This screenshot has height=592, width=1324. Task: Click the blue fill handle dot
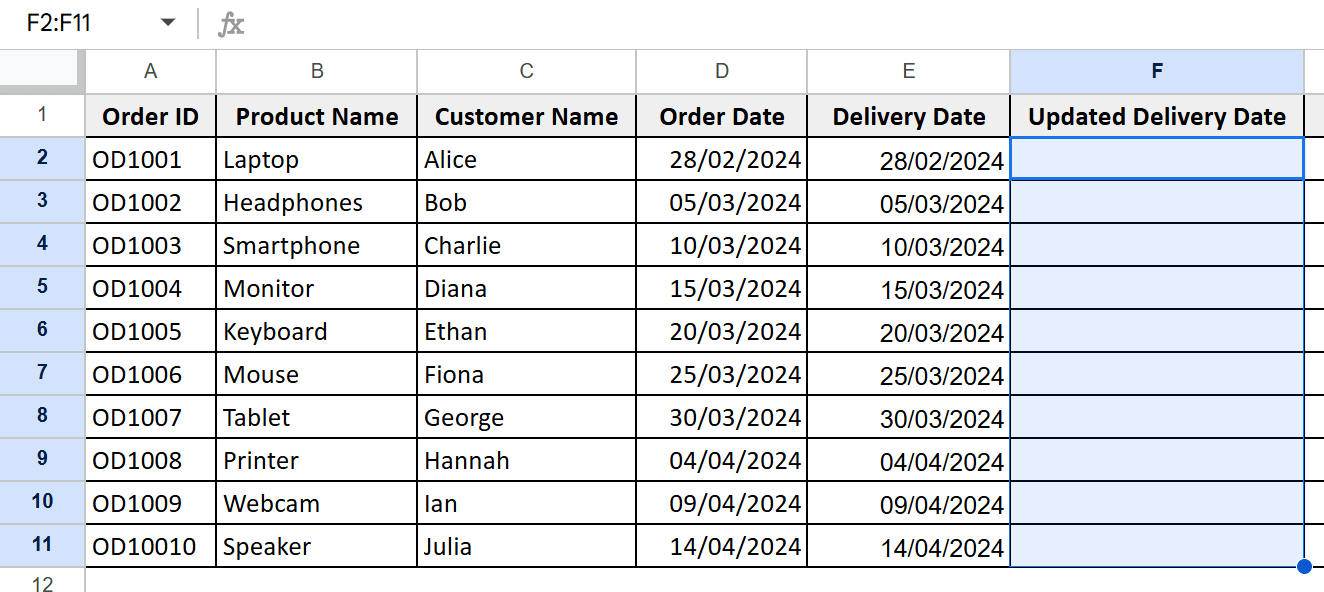click(1304, 567)
